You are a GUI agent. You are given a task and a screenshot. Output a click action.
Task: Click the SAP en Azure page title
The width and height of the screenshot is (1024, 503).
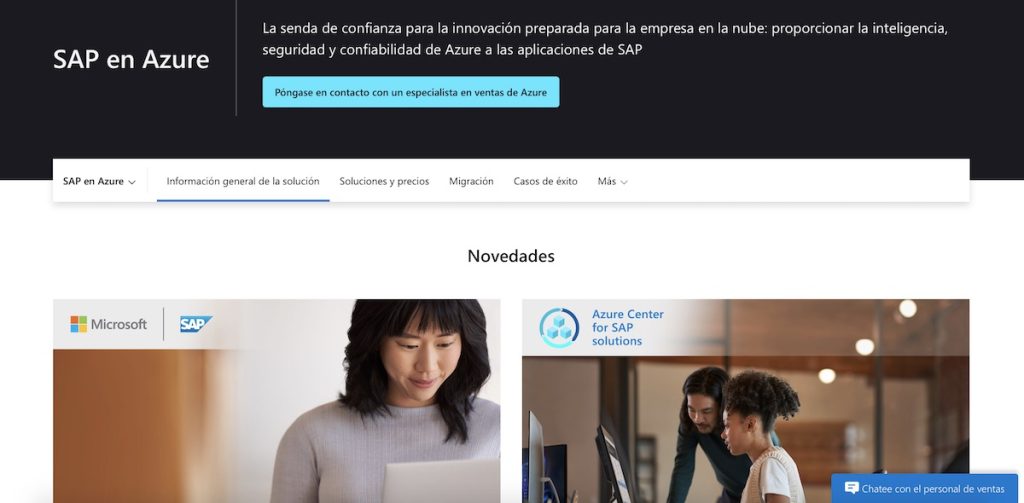pos(131,59)
